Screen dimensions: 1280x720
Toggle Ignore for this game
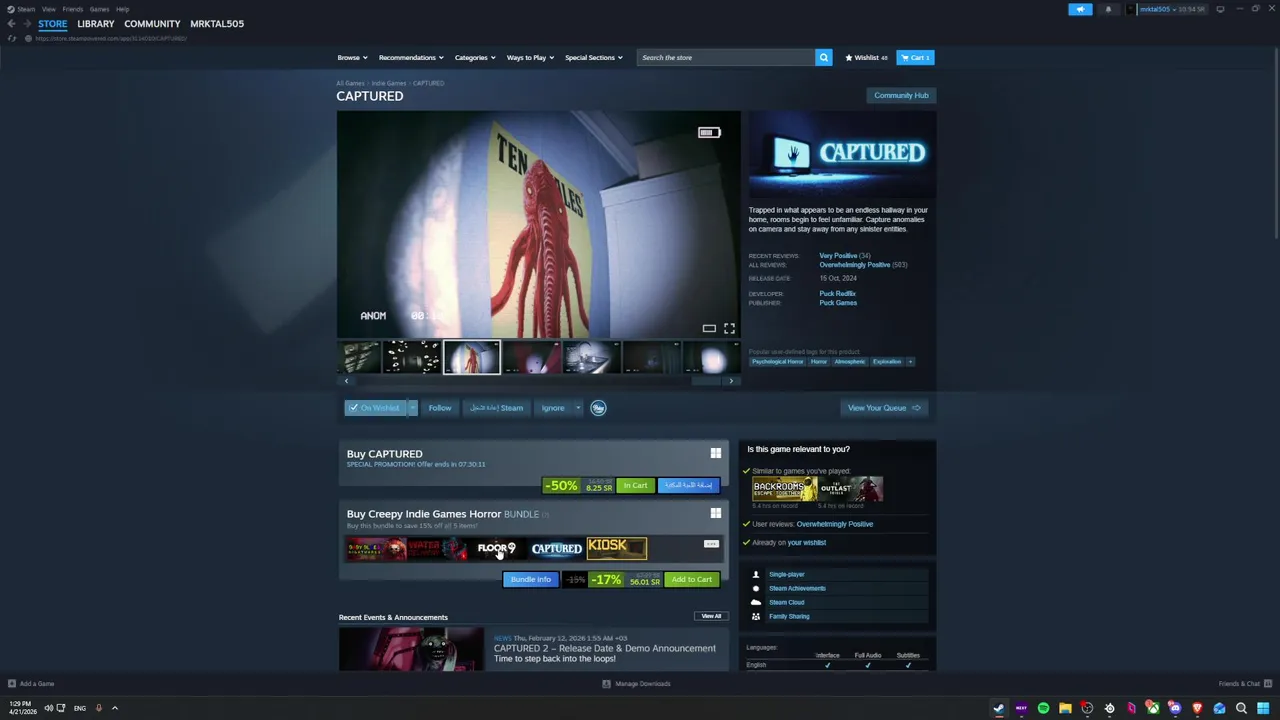[553, 408]
